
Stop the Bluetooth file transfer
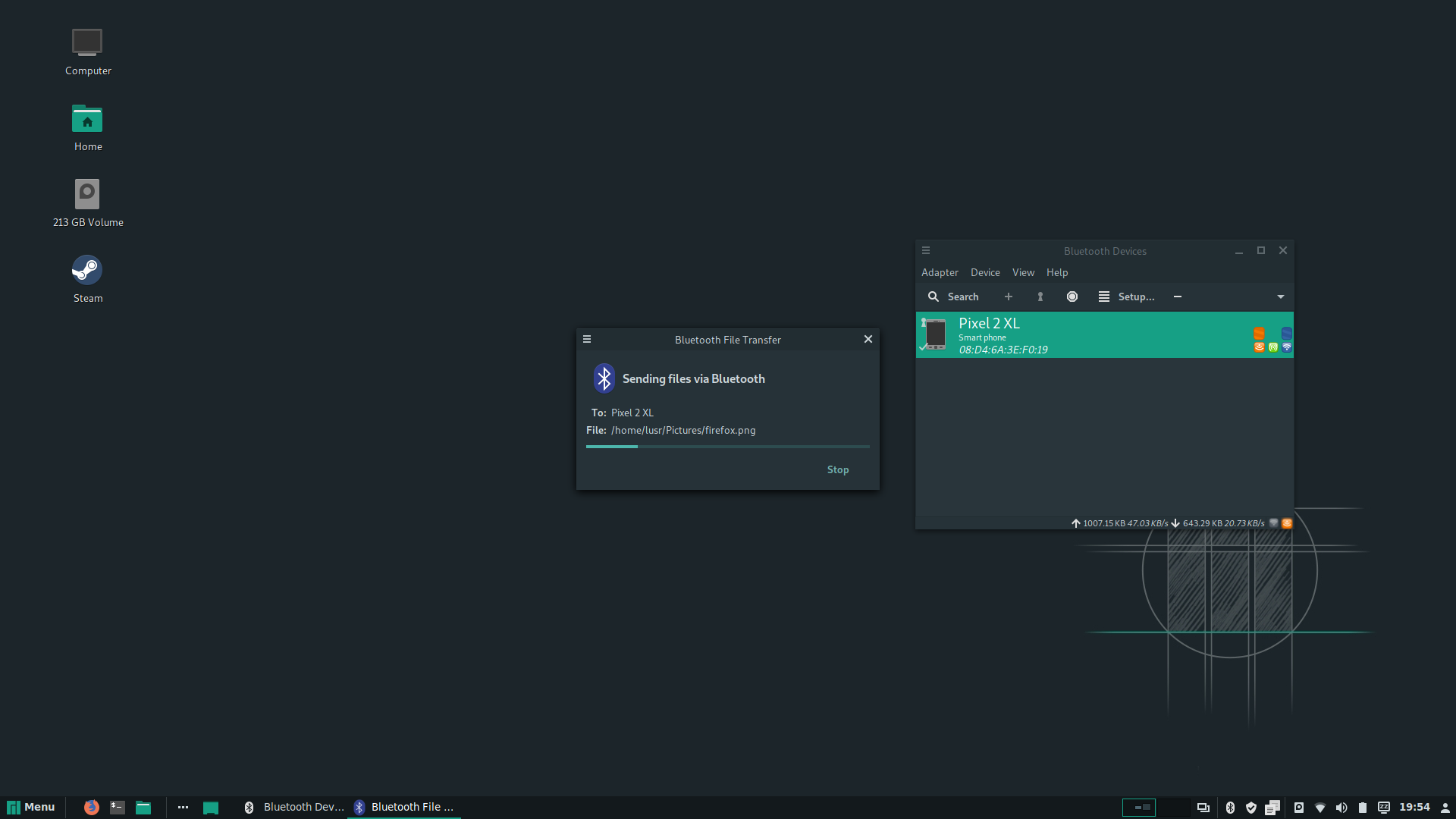tap(838, 469)
